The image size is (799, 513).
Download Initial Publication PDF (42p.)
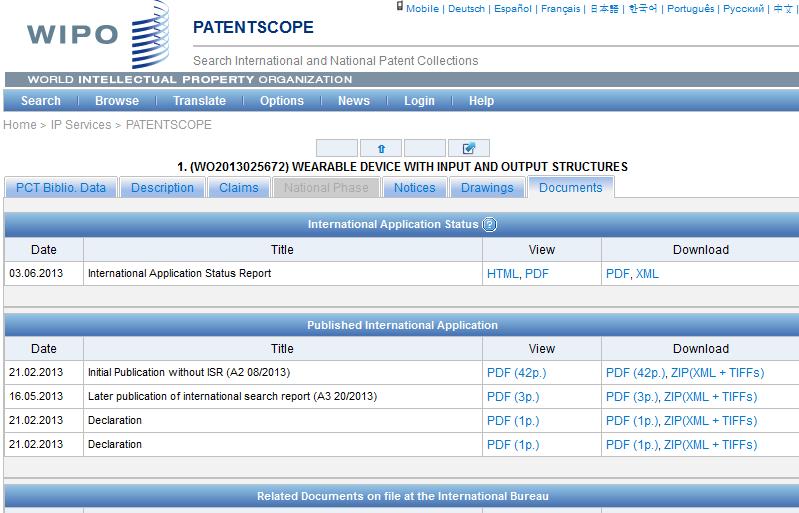(x=635, y=373)
